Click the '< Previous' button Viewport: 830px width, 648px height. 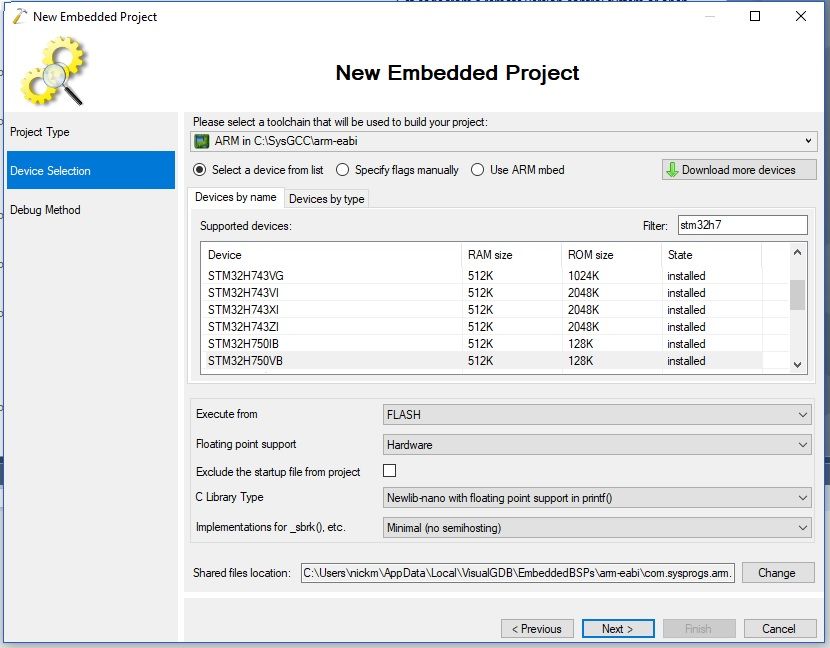(x=537, y=629)
